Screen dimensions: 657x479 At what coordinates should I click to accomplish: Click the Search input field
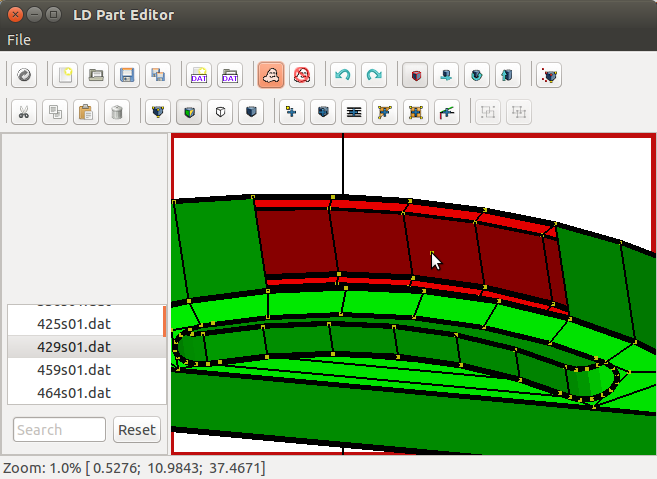tap(59, 430)
